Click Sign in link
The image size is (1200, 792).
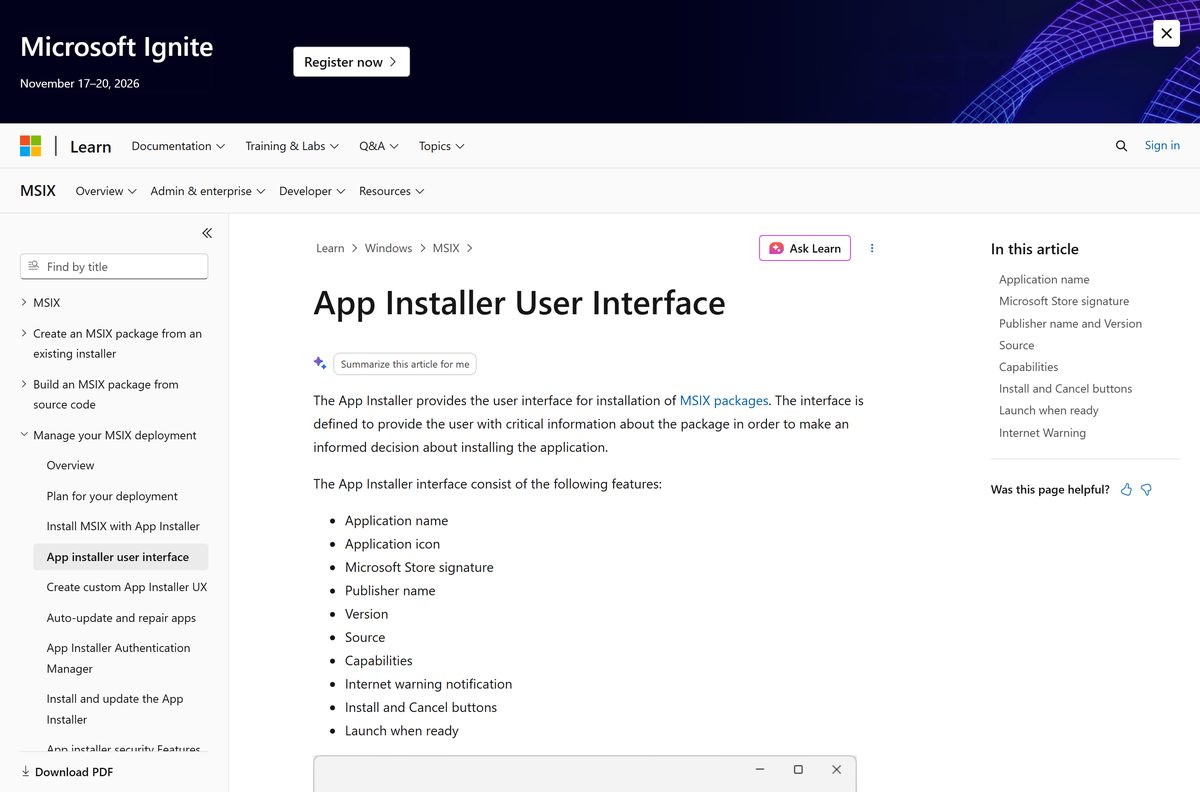pyautogui.click(x=1162, y=145)
